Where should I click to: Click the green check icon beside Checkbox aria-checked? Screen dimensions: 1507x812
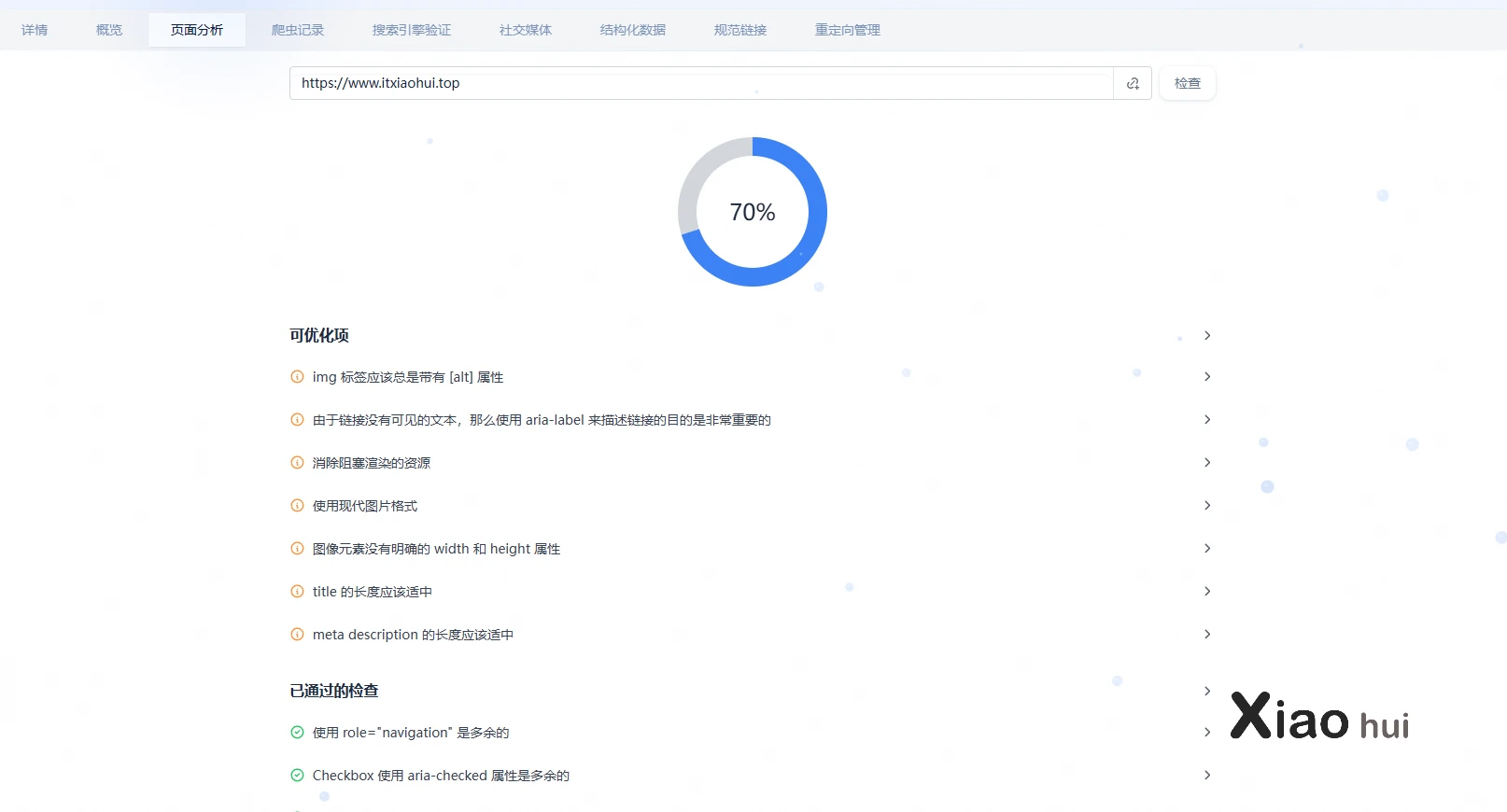tap(297, 776)
